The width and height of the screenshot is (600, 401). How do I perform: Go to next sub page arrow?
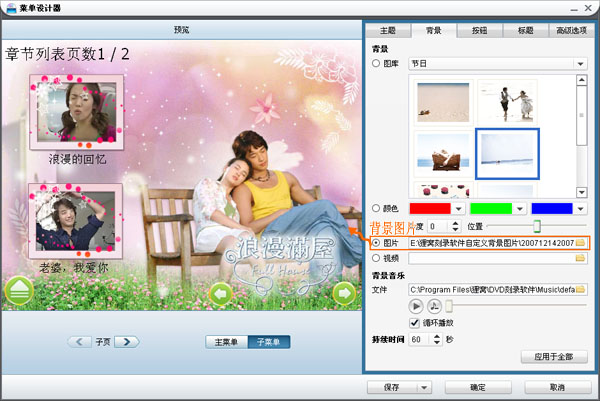(127, 342)
